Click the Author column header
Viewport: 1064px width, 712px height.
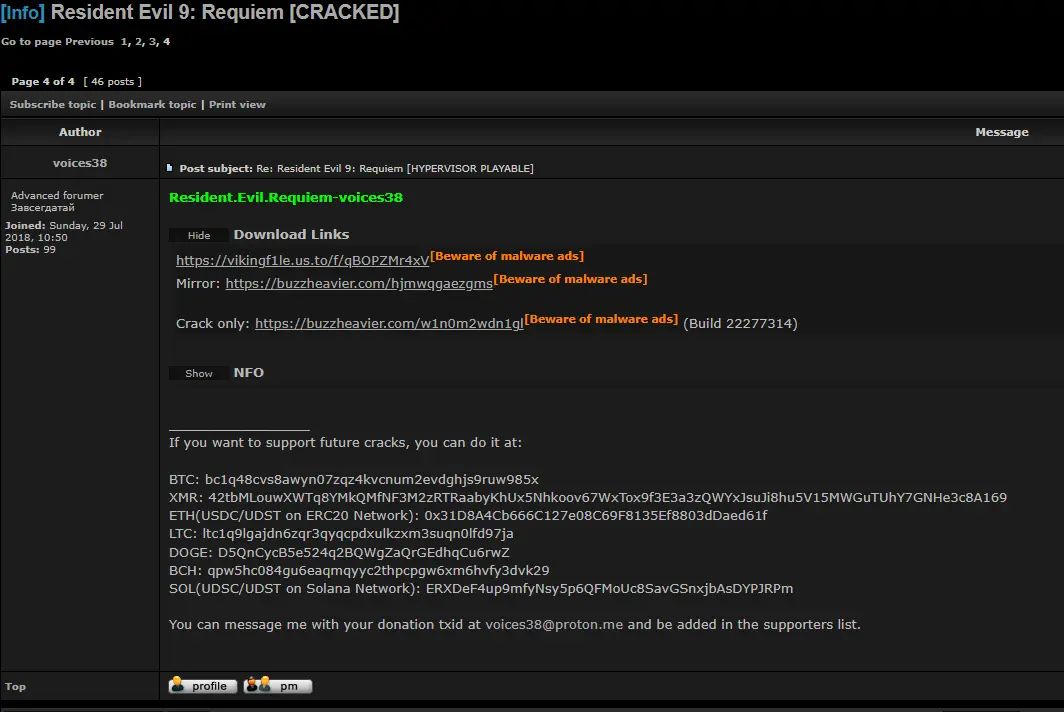[80, 132]
